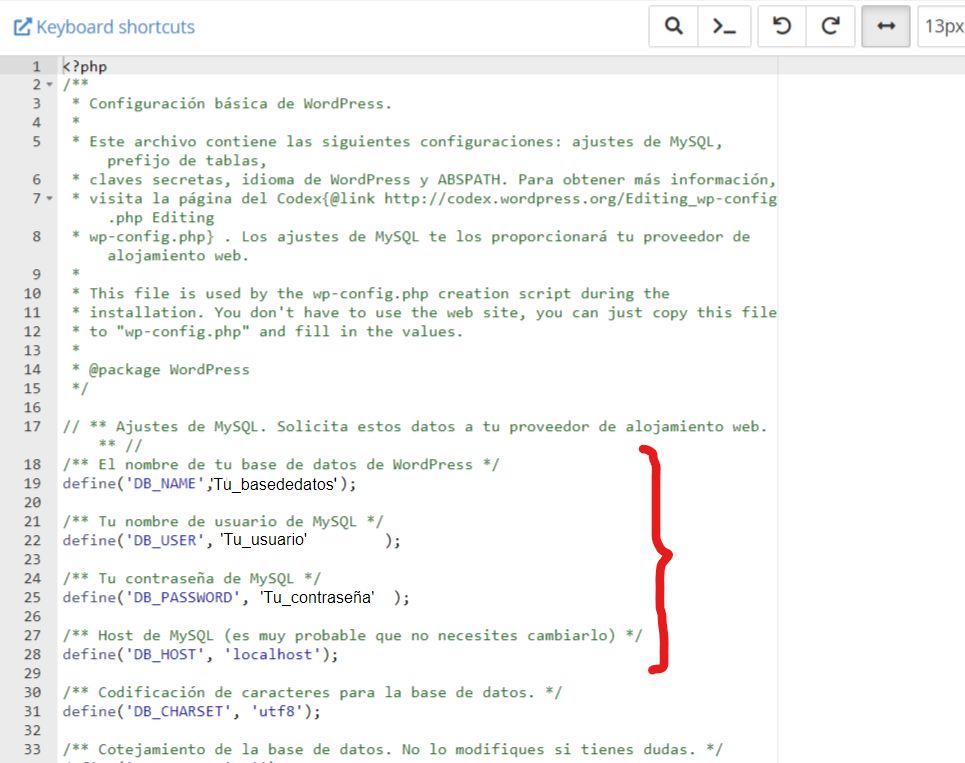Image resolution: width=965 pixels, height=763 pixels.
Task: Click the 'Tu nombre de usuario de MySQL' comment
Action: coord(223,522)
